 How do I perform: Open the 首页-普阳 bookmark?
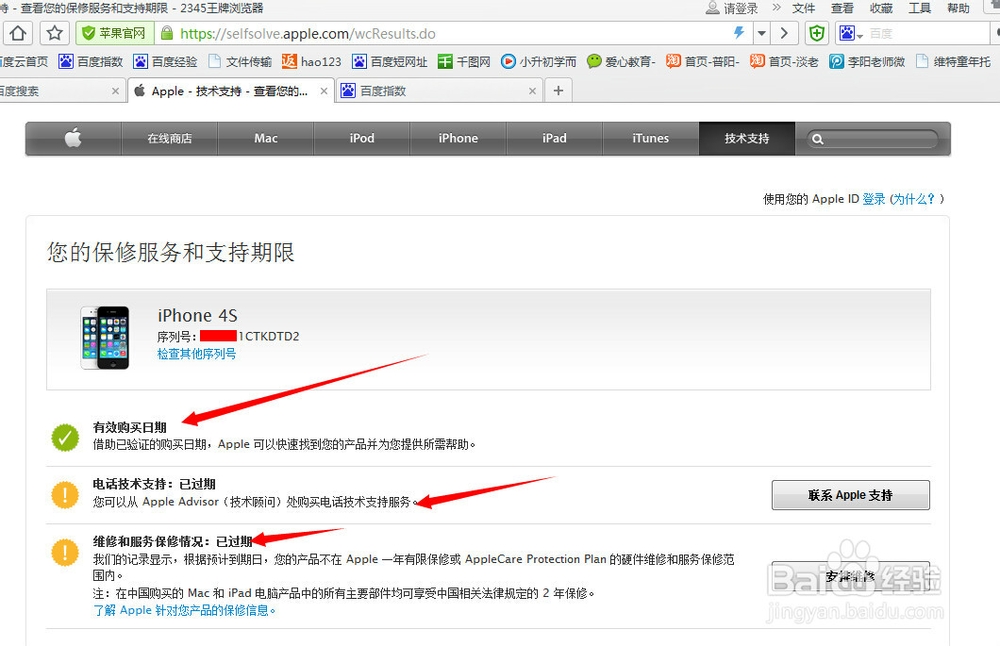pyautogui.click(x=703, y=61)
